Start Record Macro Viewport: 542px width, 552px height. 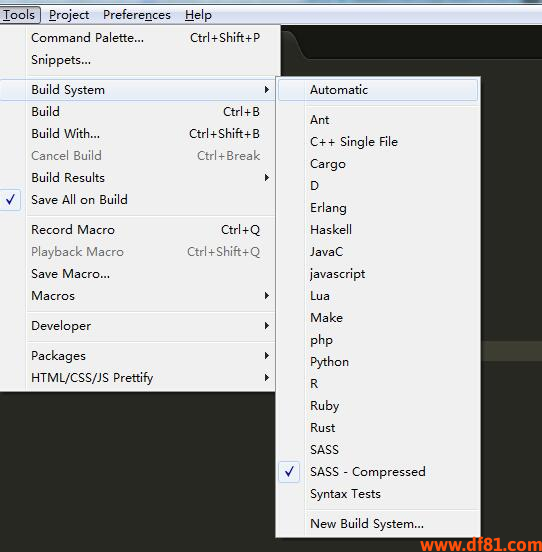[137, 230]
